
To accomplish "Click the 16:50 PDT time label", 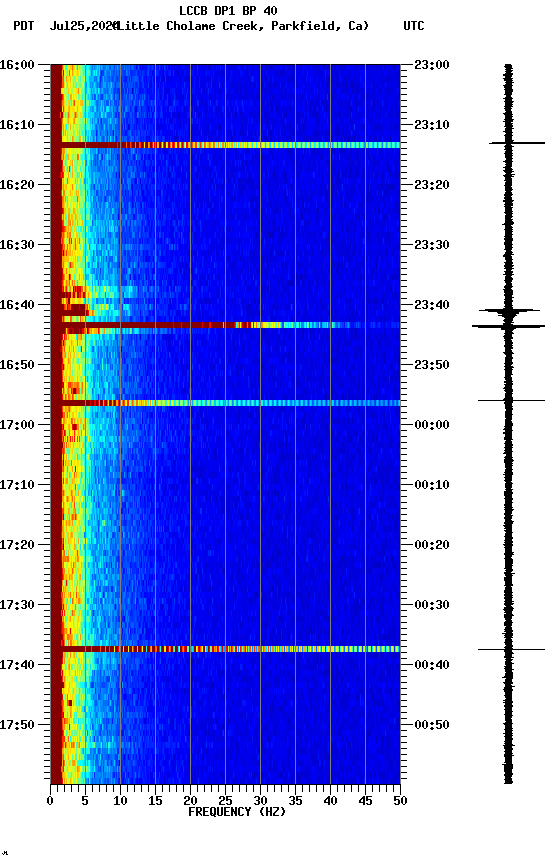I will [17, 365].
